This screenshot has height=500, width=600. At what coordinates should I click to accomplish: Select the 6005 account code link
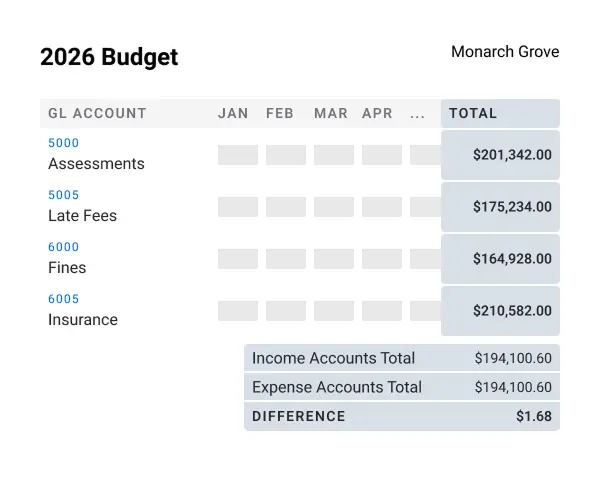(63, 299)
